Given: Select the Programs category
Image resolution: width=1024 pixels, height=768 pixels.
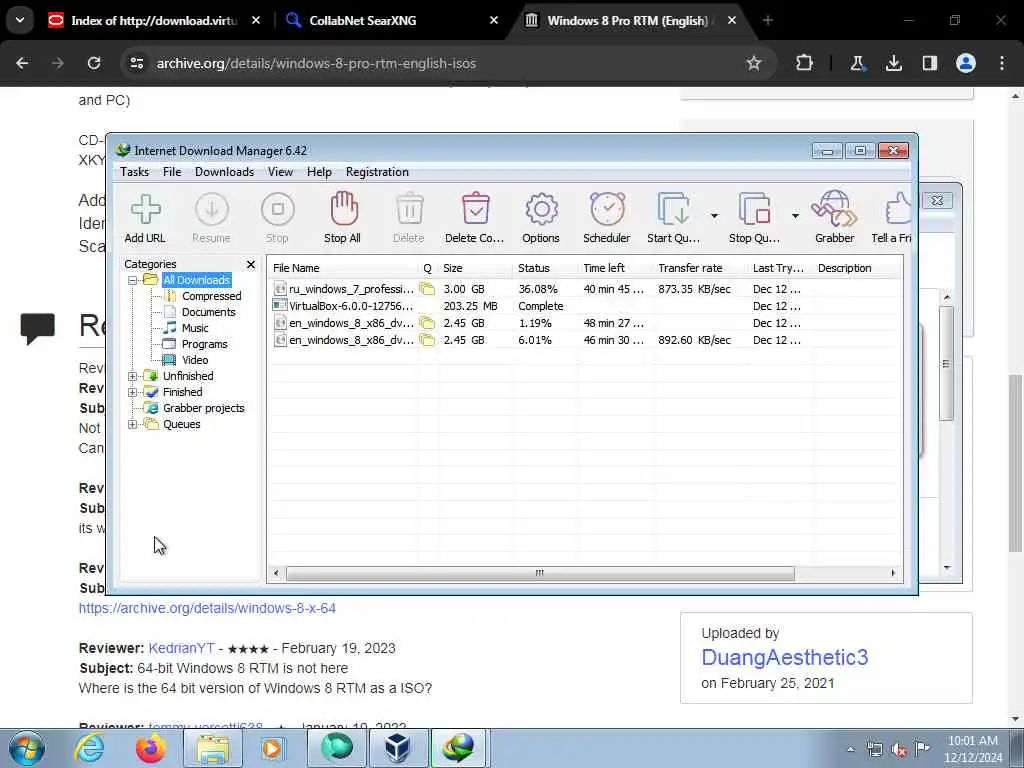Looking at the screenshot, I should pyautogui.click(x=204, y=344).
